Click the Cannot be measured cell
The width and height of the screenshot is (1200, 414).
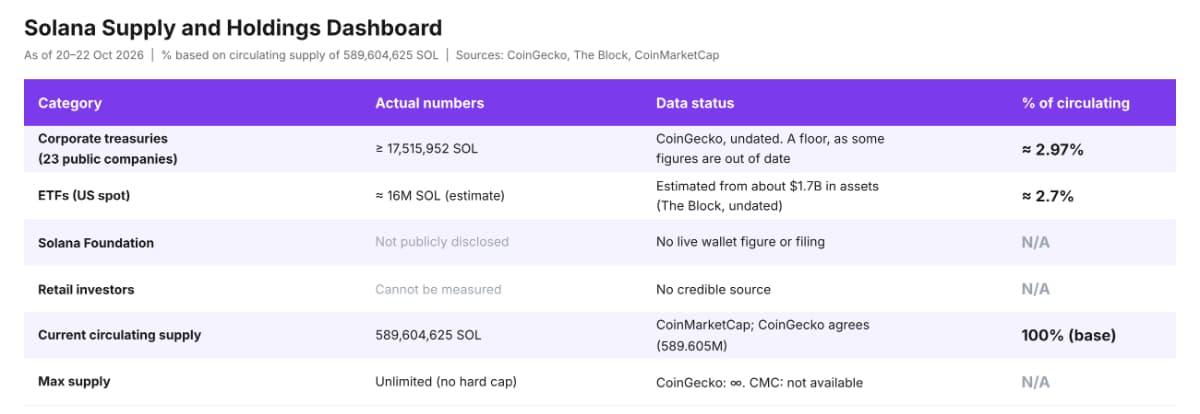click(x=438, y=289)
